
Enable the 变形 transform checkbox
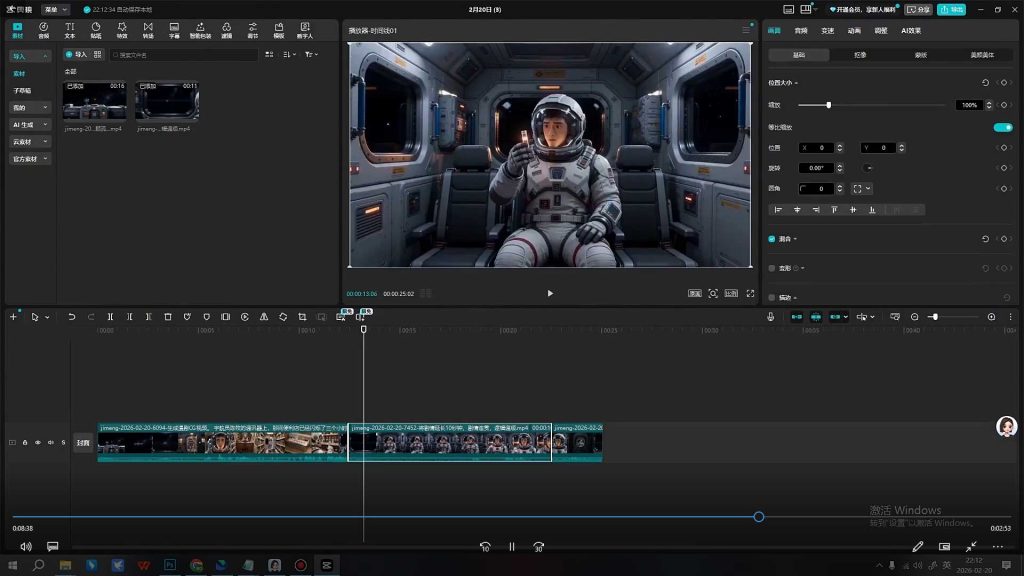pyautogui.click(x=771, y=268)
